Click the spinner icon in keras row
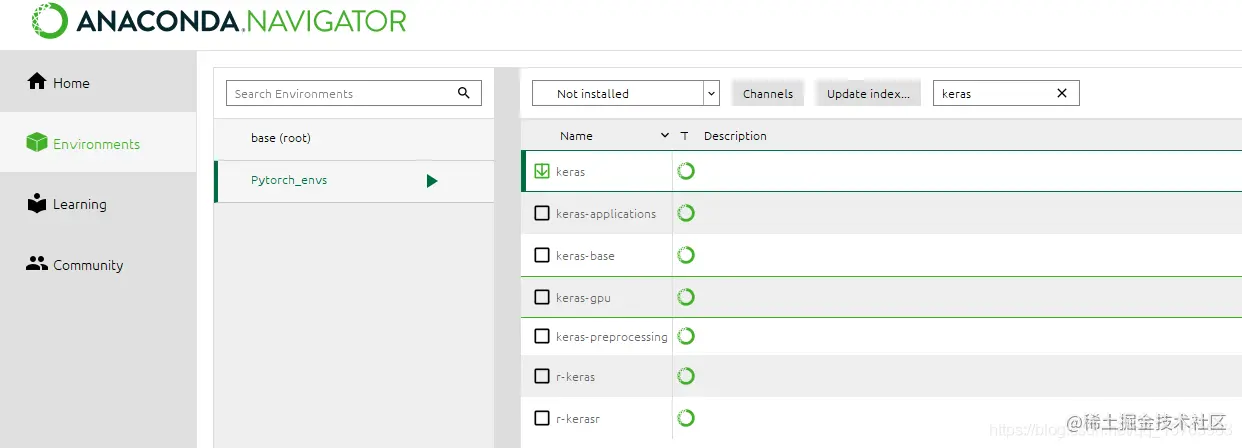Screen dimensions: 1242x448 click(x=686, y=171)
